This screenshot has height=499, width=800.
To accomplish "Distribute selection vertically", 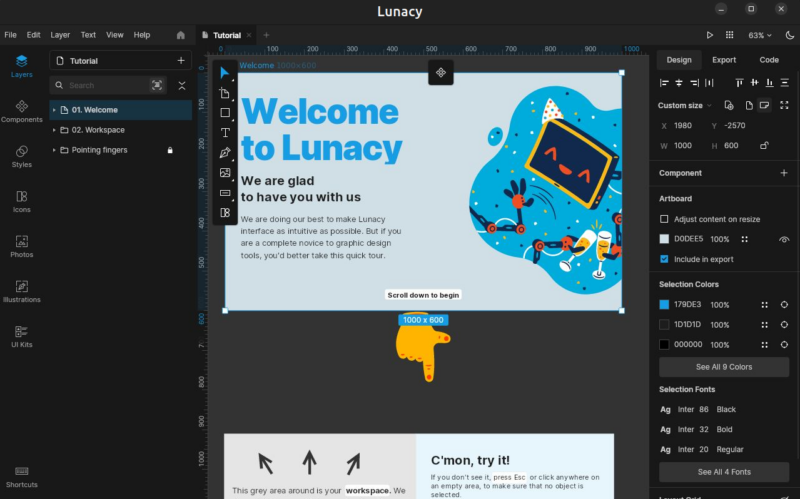I will point(785,83).
